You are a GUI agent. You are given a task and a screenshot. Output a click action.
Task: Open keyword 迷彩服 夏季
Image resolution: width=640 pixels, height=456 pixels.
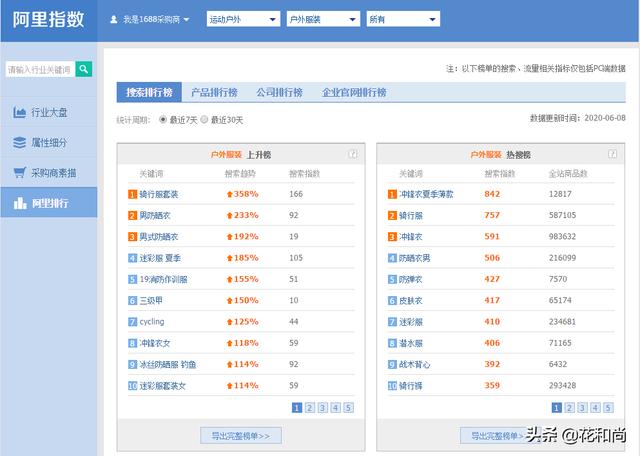160,258
